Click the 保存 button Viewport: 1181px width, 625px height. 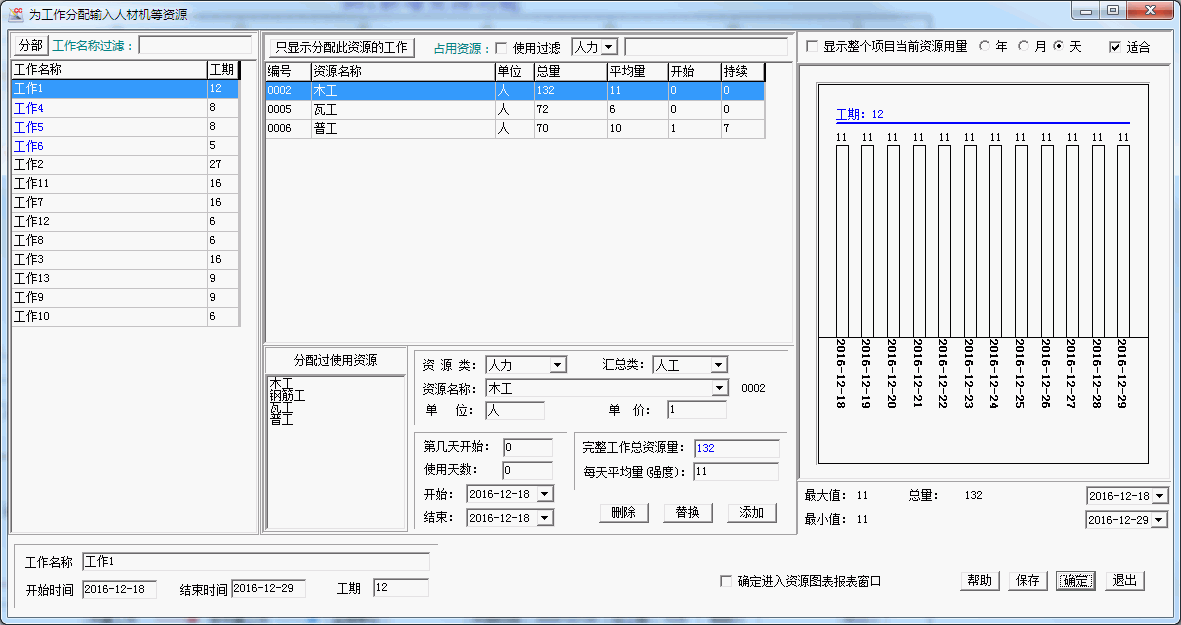click(x=1027, y=581)
